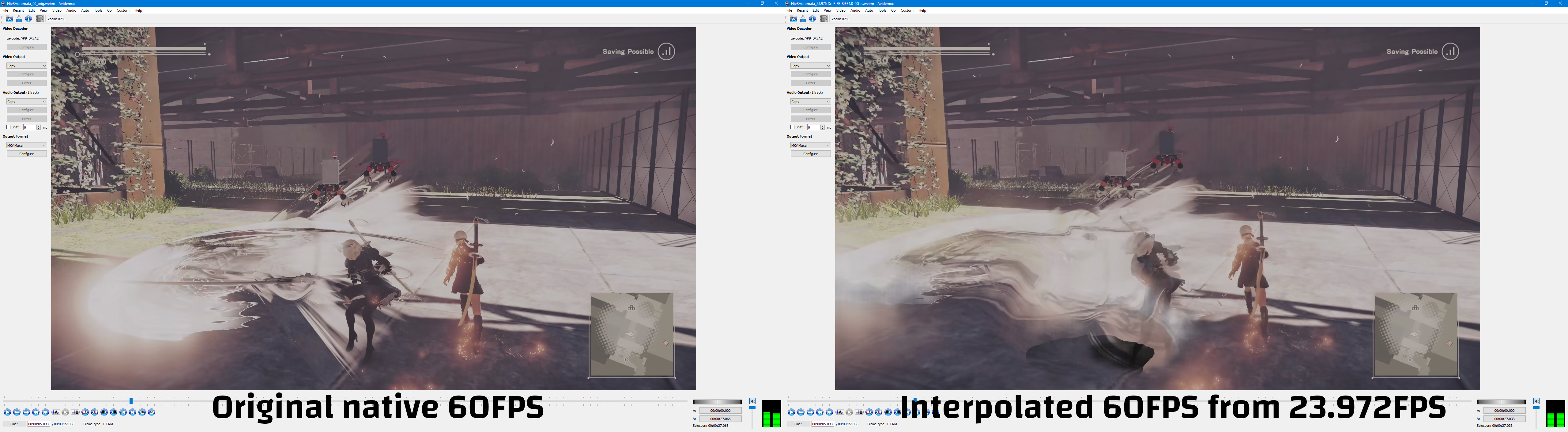Enable Shift checkbox in left window
Viewport: 1568px width, 432px height.
(x=9, y=127)
